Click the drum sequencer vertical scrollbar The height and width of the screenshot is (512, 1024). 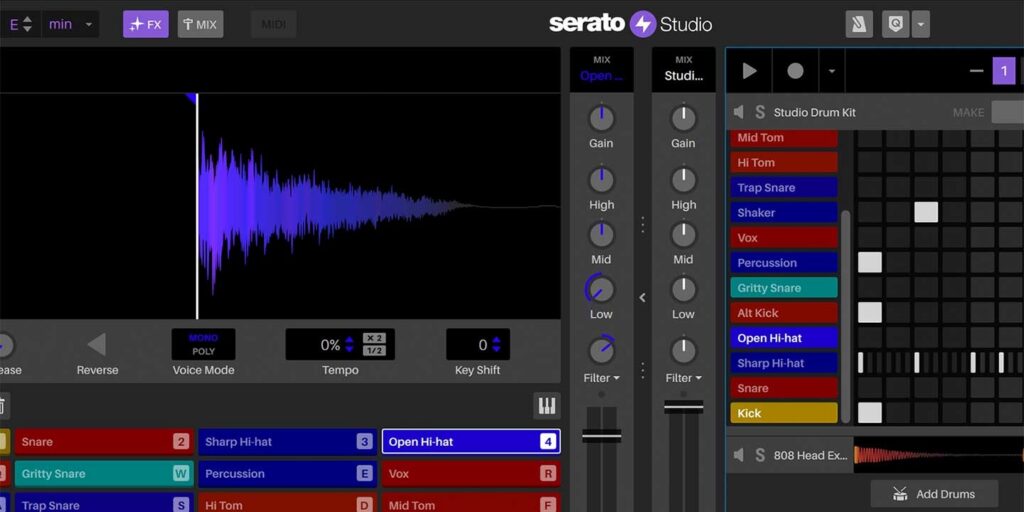pos(846,315)
